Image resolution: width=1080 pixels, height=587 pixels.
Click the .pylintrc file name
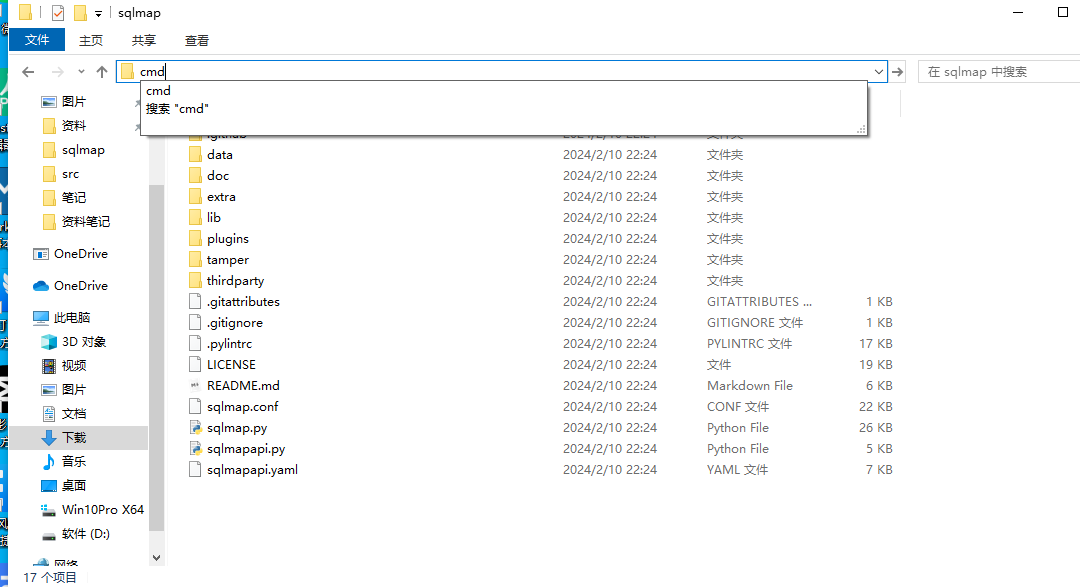(x=229, y=344)
